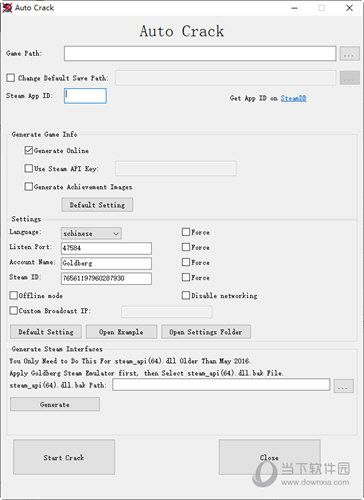Click Start Crack button
Image resolution: width=364 pixels, height=500 pixels.
64,457
